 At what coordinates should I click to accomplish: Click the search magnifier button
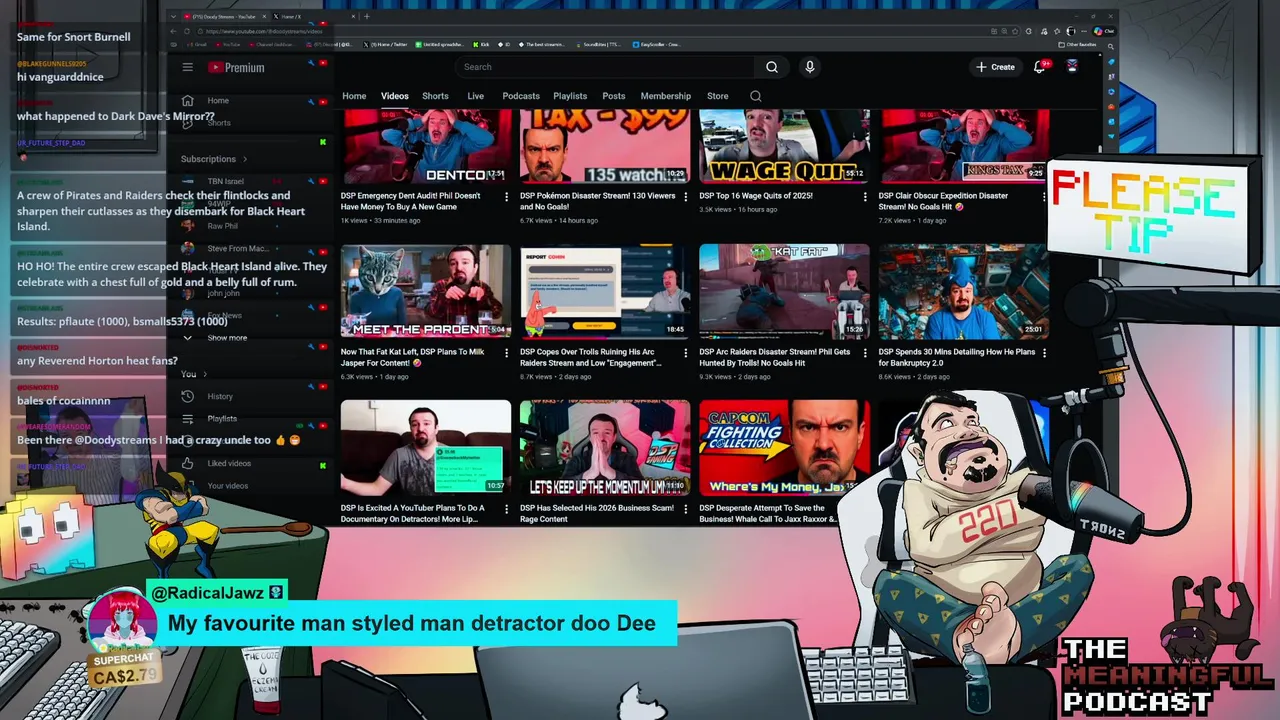point(771,67)
